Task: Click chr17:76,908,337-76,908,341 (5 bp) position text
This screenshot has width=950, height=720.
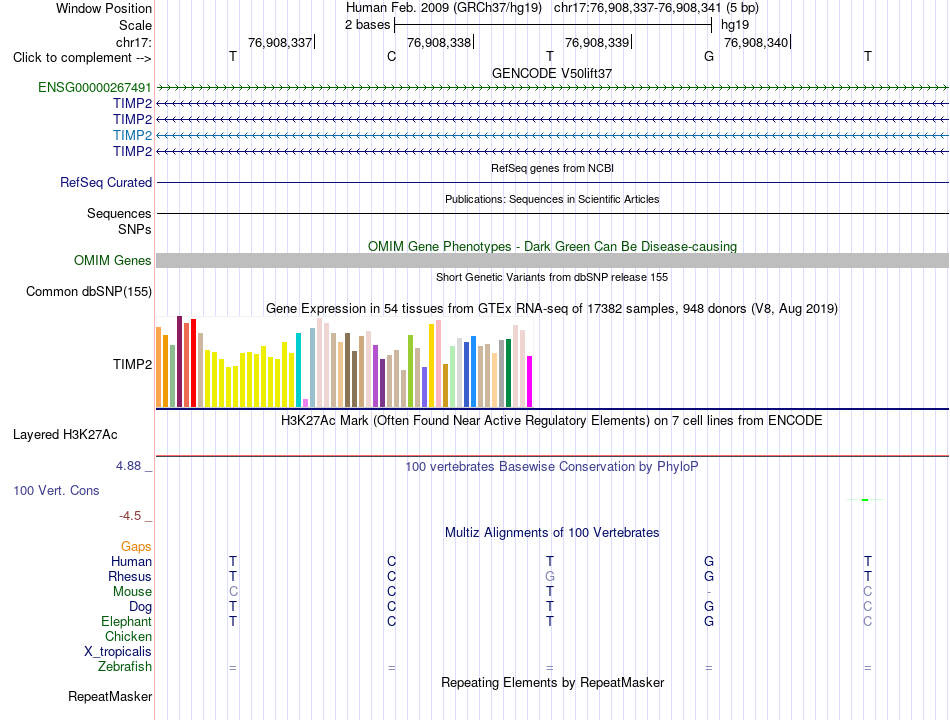Action: (x=656, y=8)
